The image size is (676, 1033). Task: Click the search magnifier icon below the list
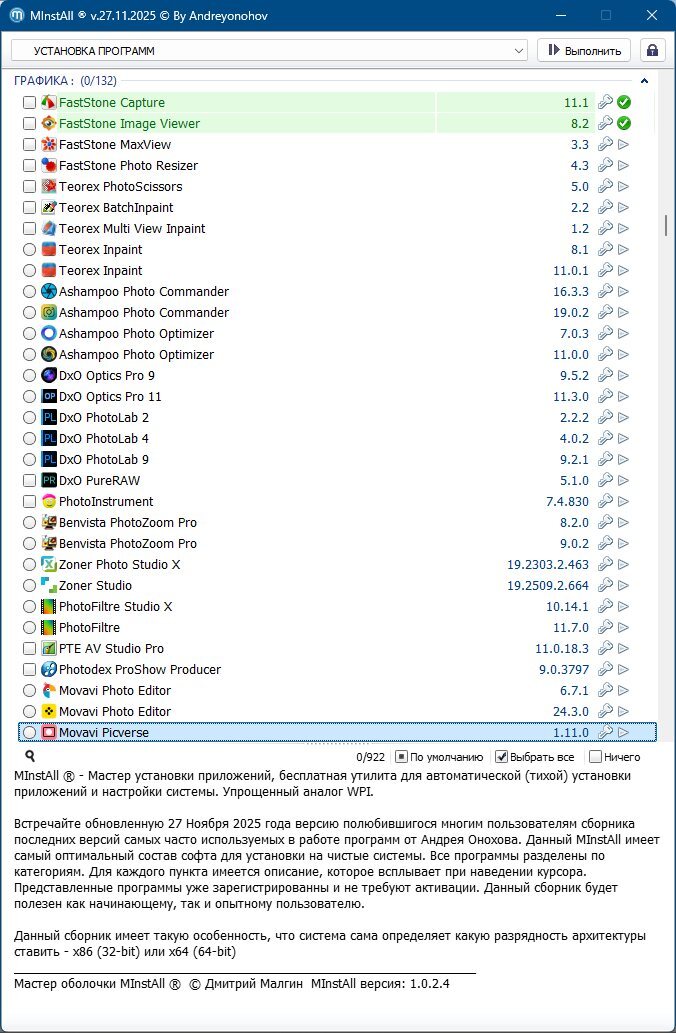click(30, 757)
